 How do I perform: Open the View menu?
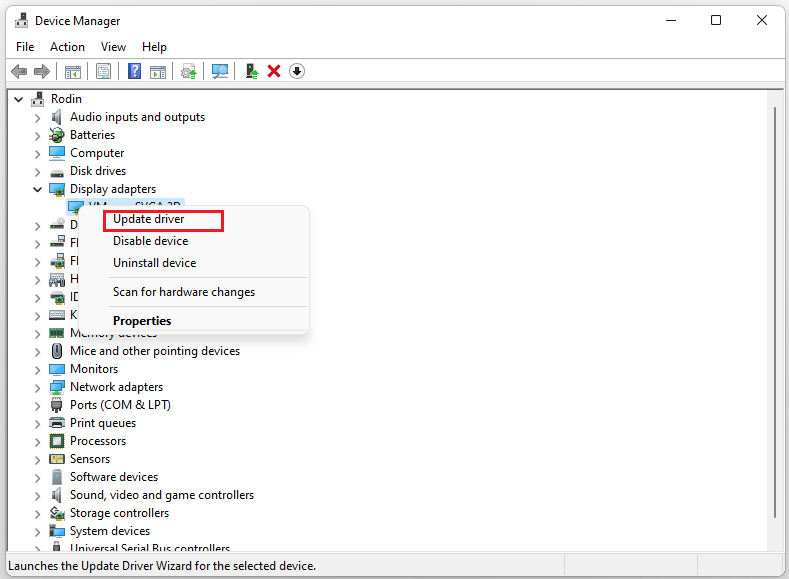tap(113, 47)
